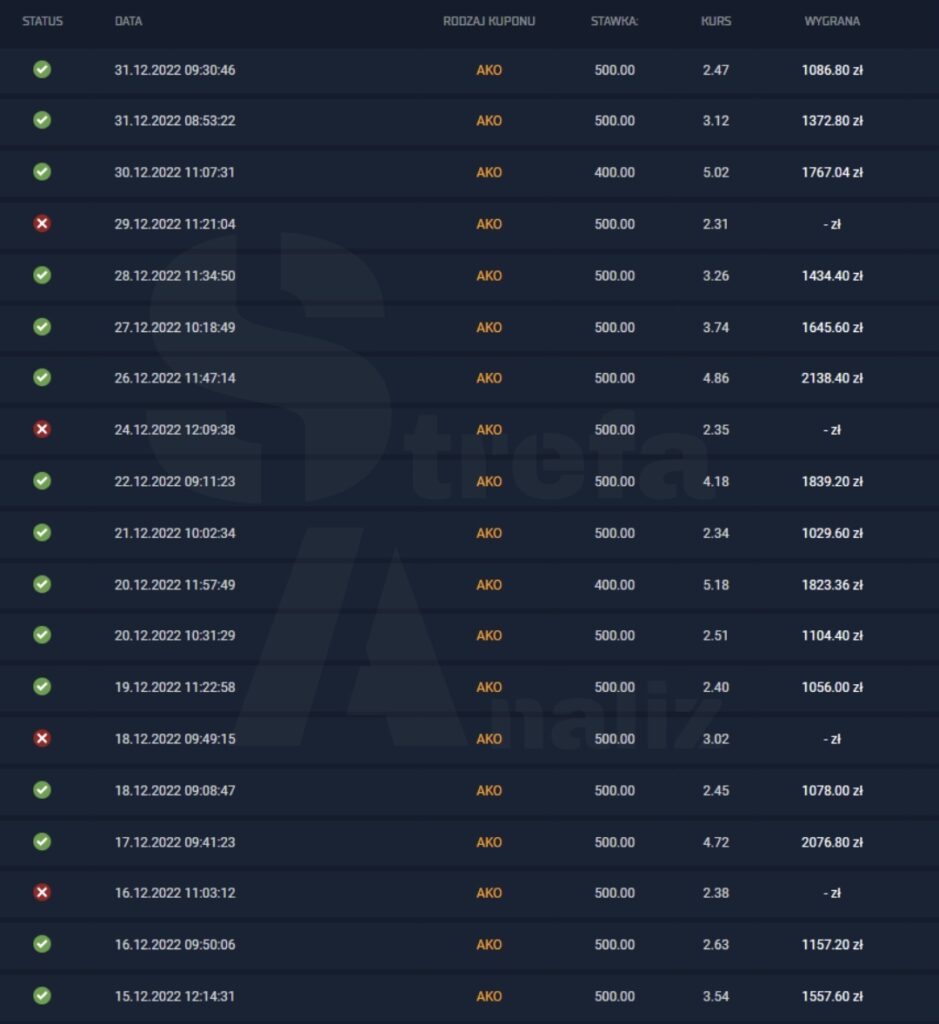939x1024 pixels.
Task: Click green check icon for 17.12.2022 09:41:23
Action: (x=42, y=841)
